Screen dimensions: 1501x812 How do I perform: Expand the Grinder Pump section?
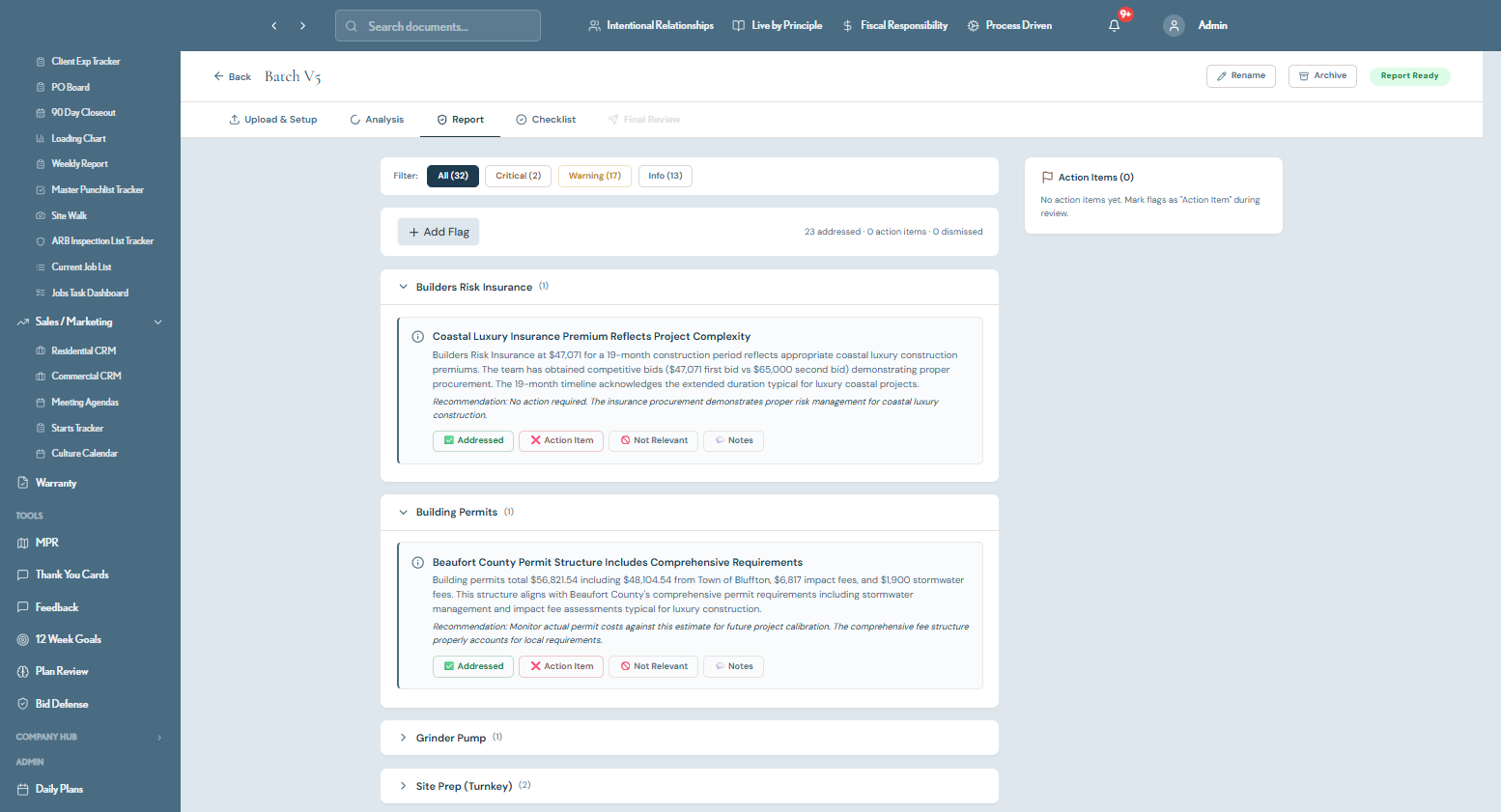pyautogui.click(x=404, y=738)
